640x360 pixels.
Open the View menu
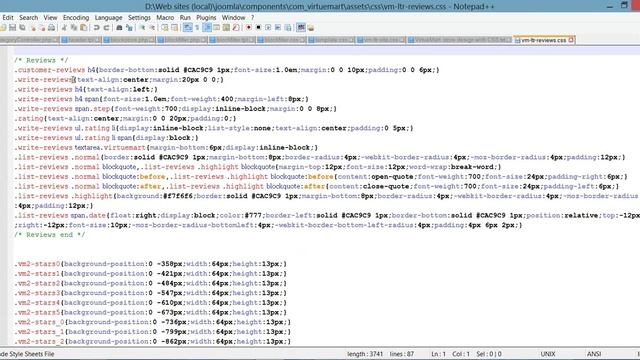pos(50,18)
